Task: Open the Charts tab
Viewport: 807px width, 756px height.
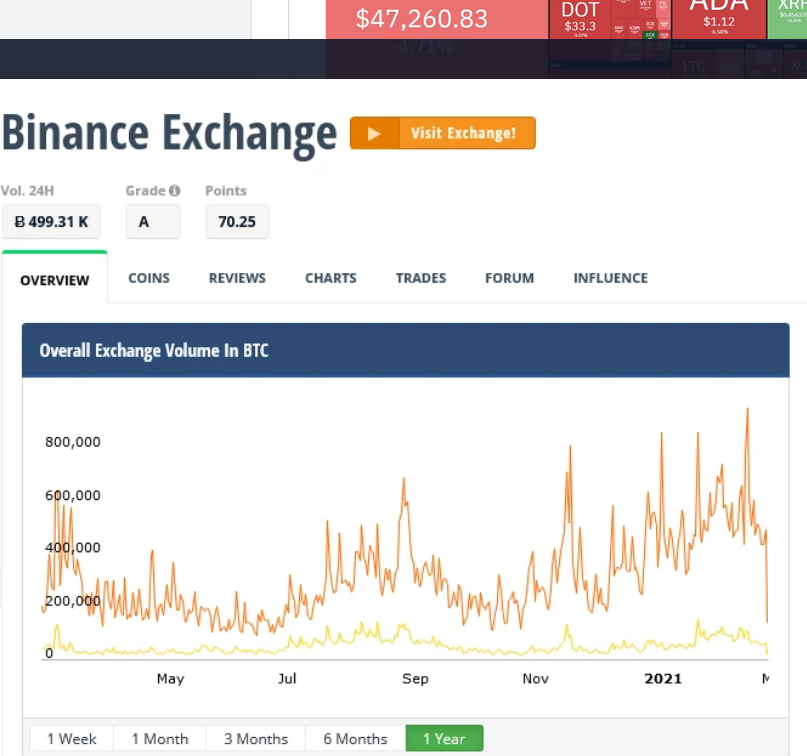Action: tap(331, 278)
